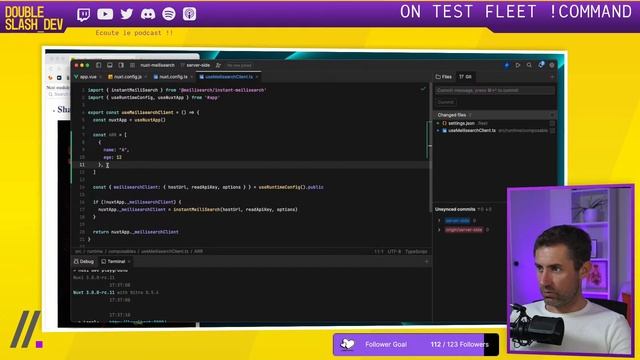Click in the commit message field
This screenshot has width=640, height=360.
[x=495, y=90]
